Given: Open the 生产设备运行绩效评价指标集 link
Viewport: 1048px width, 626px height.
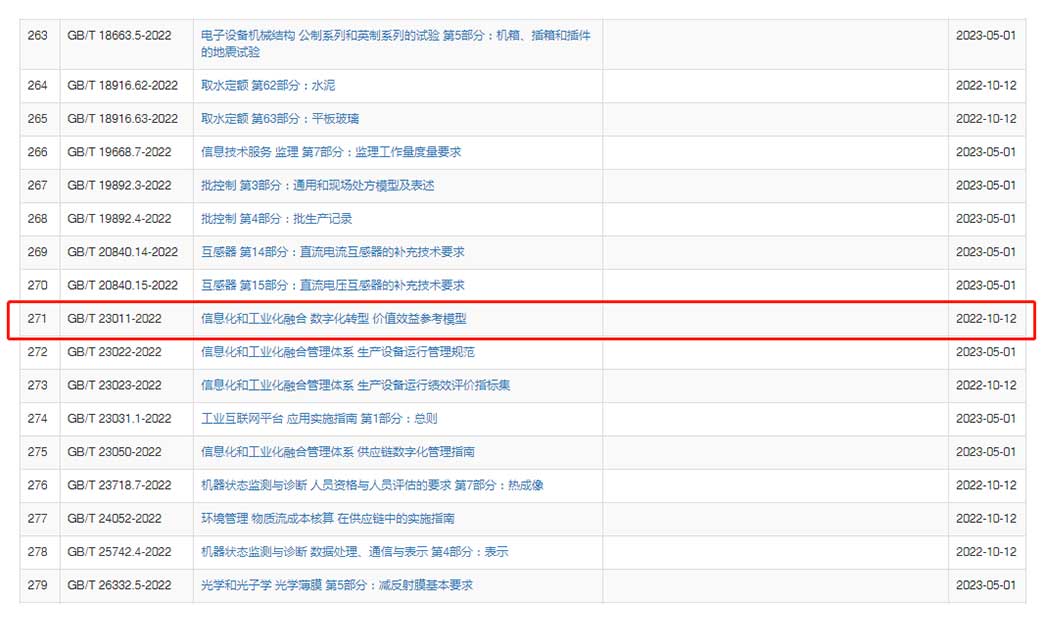Looking at the screenshot, I should click(x=355, y=385).
